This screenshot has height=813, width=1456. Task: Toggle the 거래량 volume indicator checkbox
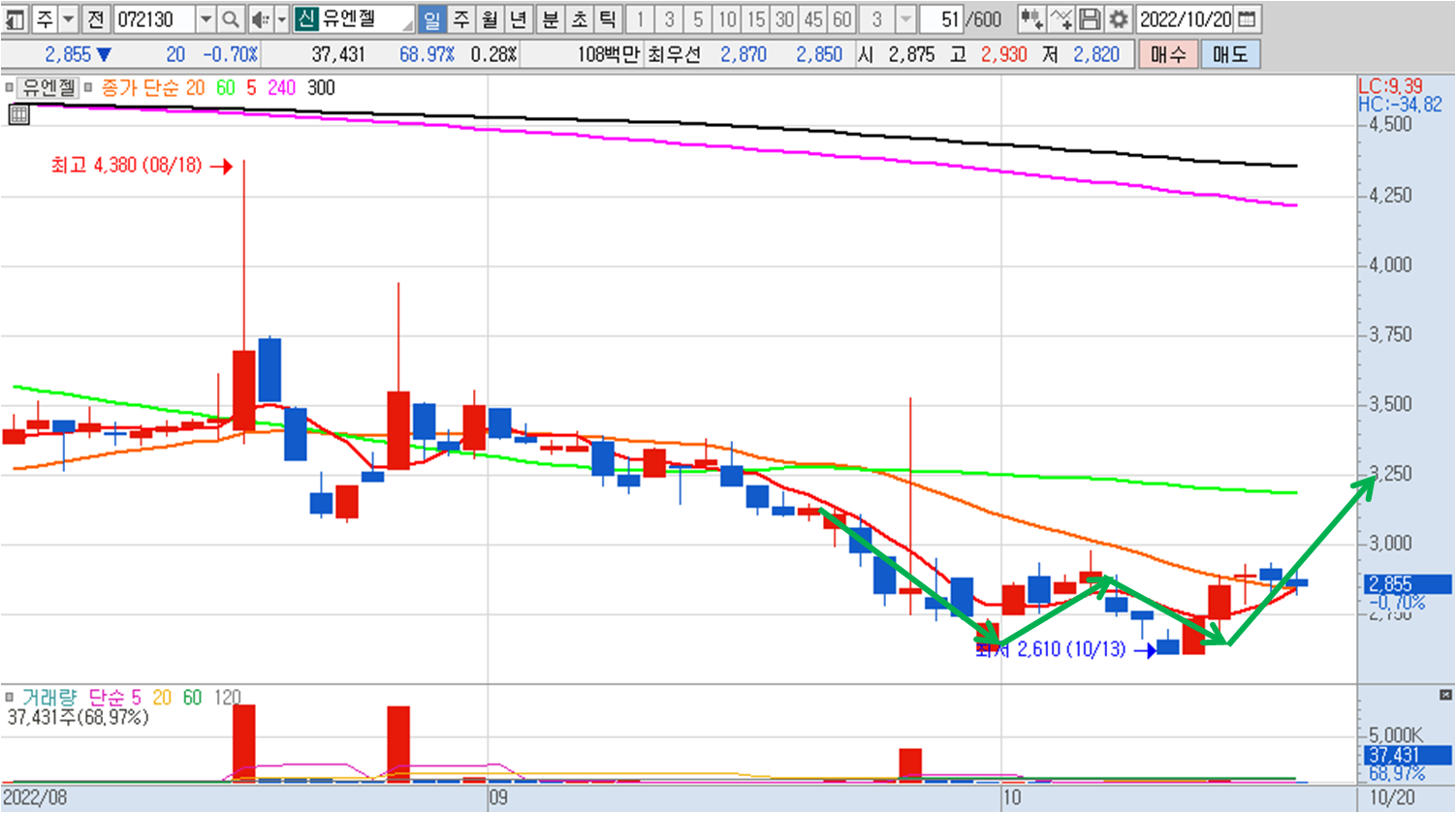(9, 698)
